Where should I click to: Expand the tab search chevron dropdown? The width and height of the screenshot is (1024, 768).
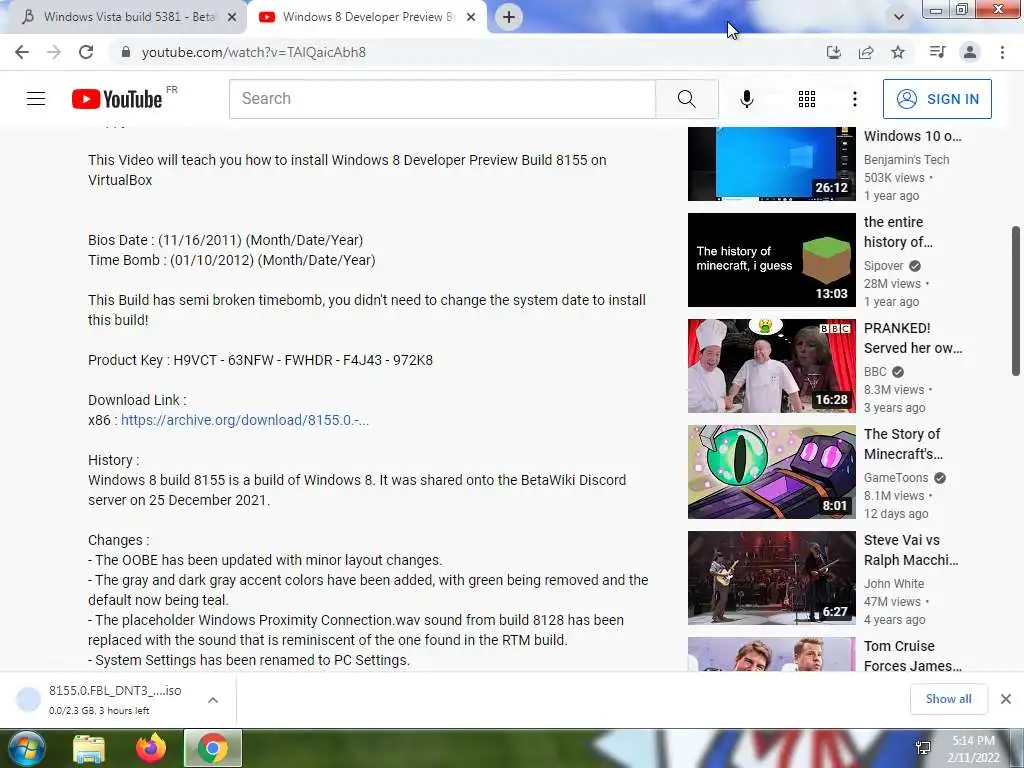(x=899, y=17)
